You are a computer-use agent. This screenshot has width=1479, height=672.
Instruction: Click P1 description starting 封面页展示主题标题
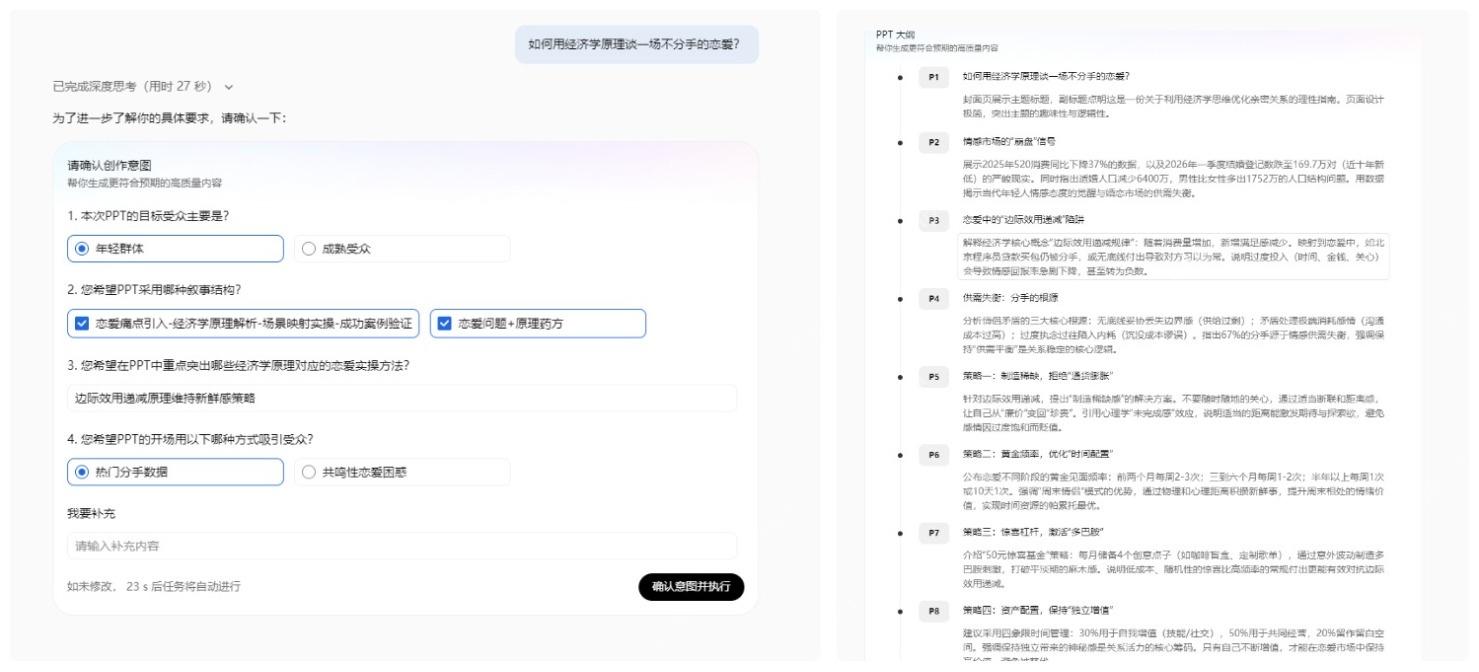point(1173,106)
